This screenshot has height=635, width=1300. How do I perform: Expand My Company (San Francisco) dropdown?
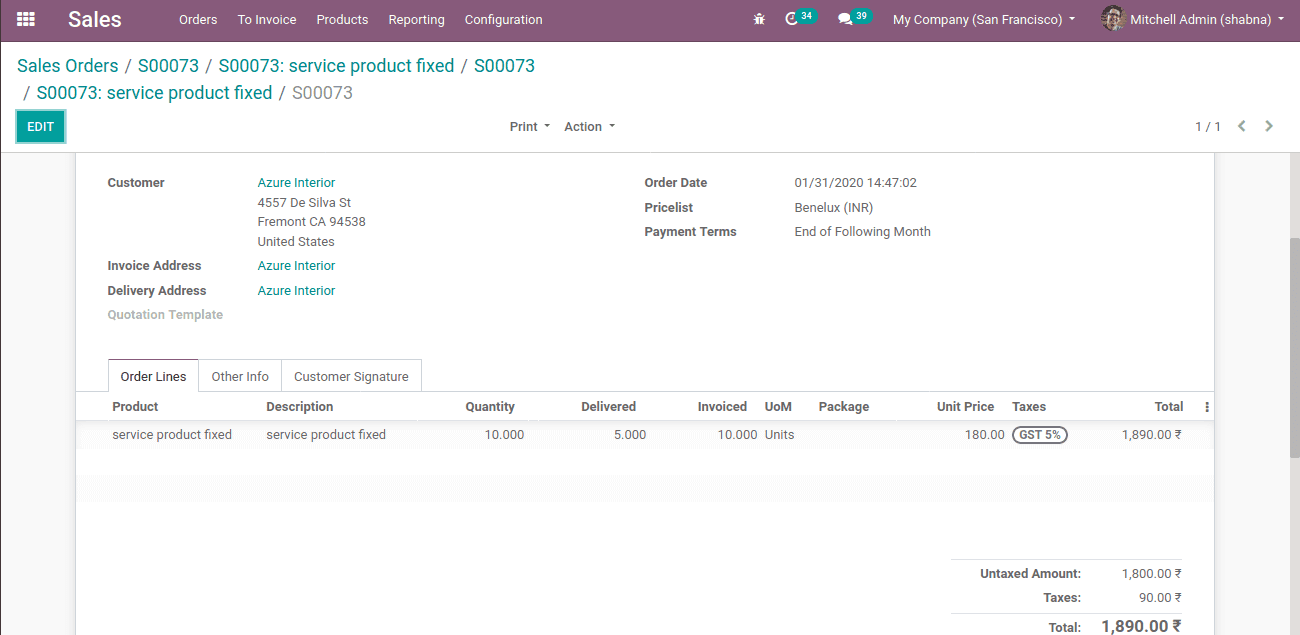[984, 19]
